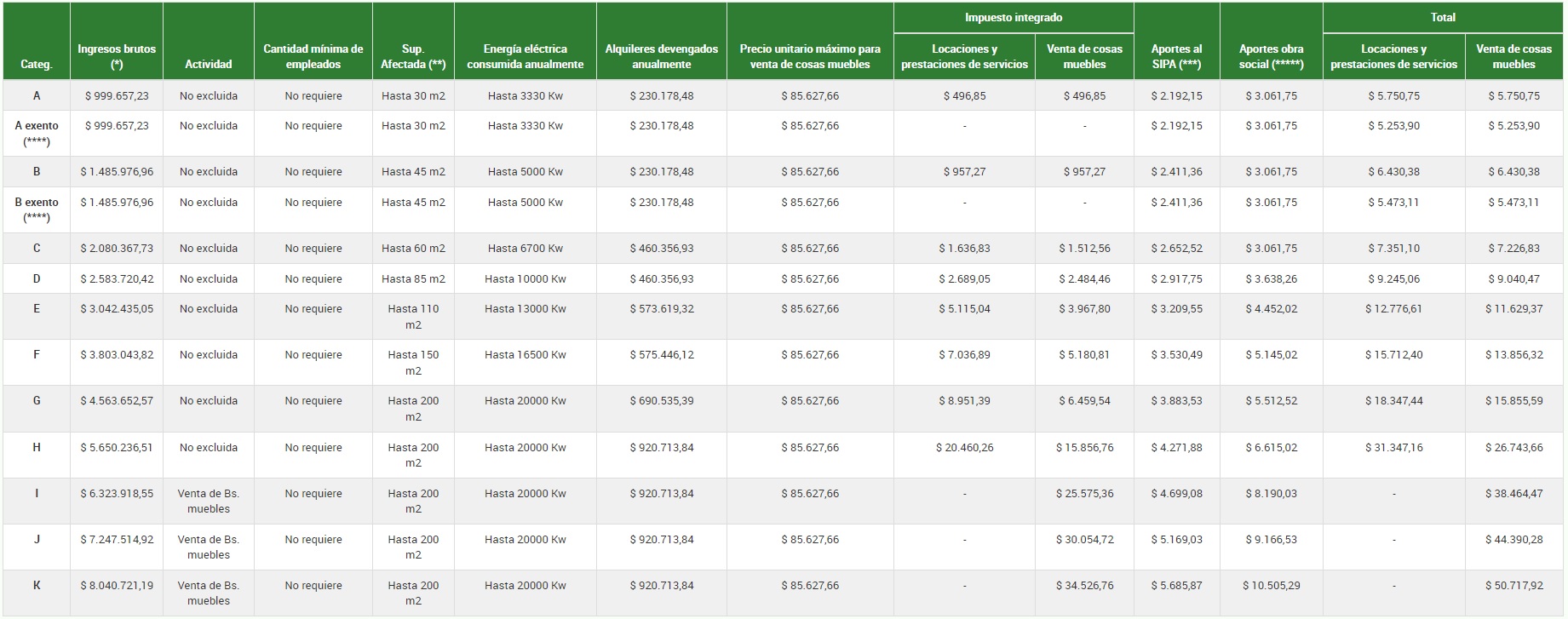Image resolution: width=1568 pixels, height=619 pixels.
Task: Click the "B exento (****)" category cell
Action: coord(37,210)
